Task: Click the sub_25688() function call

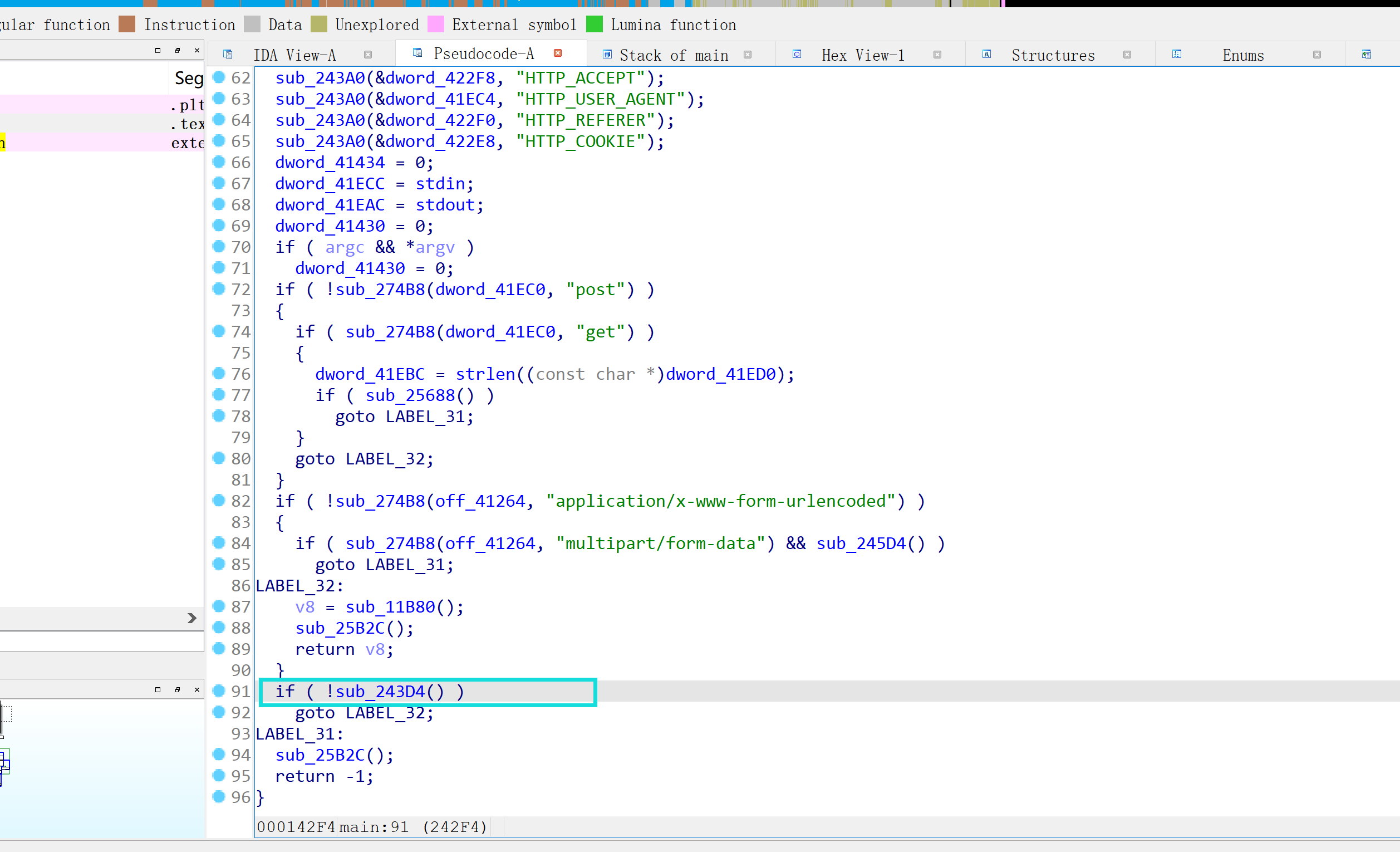Action: (410, 395)
